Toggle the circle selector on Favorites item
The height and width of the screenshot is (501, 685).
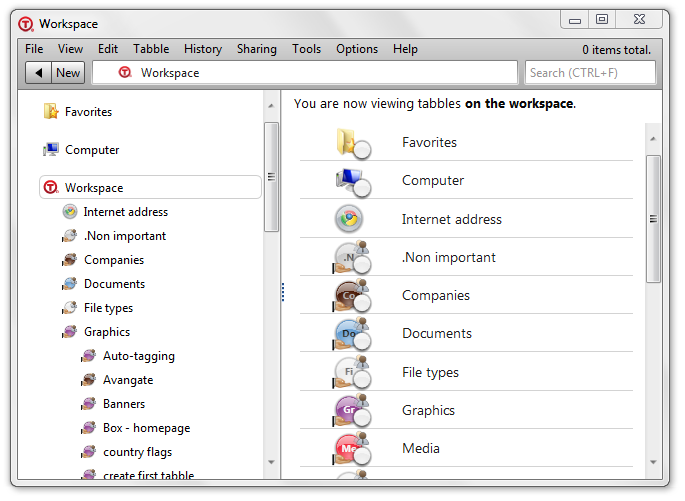tap(362, 150)
